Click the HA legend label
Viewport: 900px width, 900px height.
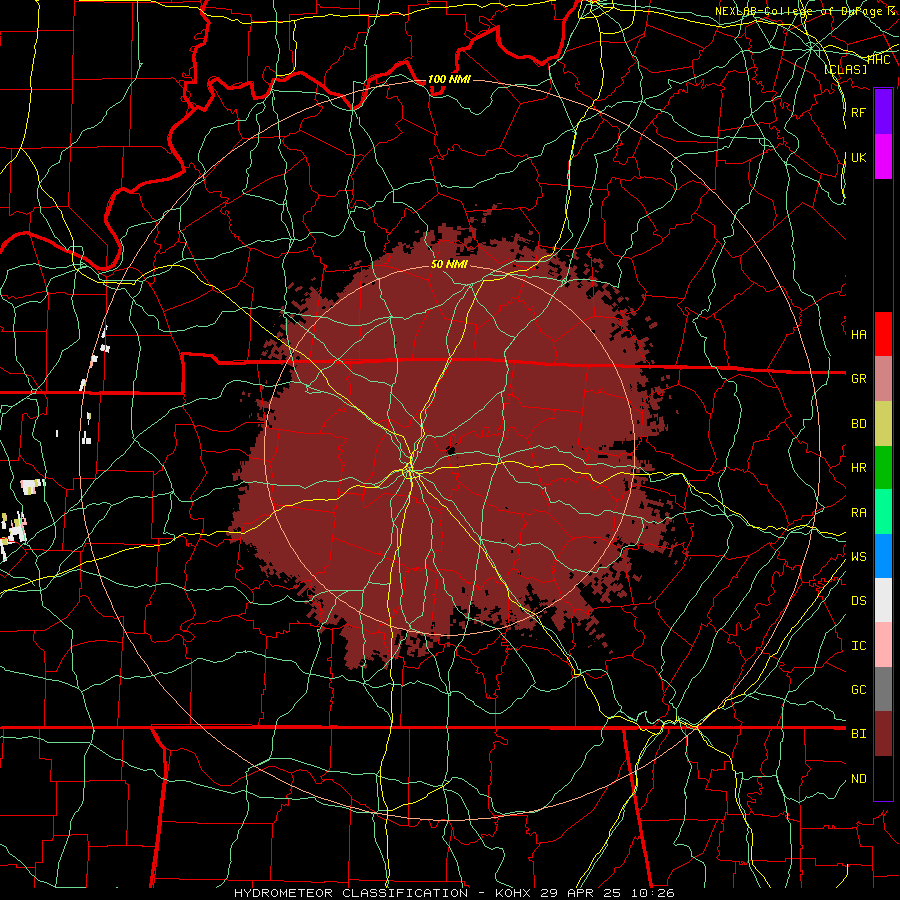pos(859,335)
